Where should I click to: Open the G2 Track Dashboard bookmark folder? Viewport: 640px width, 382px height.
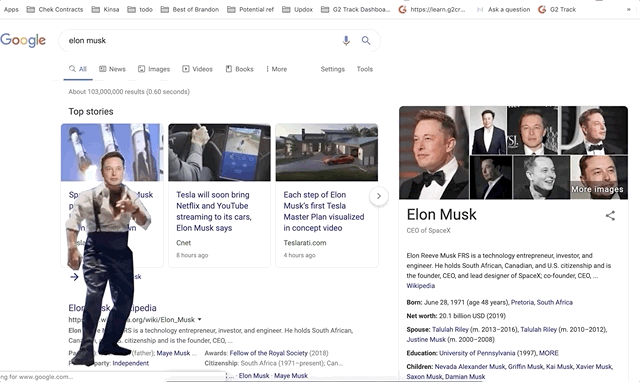[x=356, y=9]
